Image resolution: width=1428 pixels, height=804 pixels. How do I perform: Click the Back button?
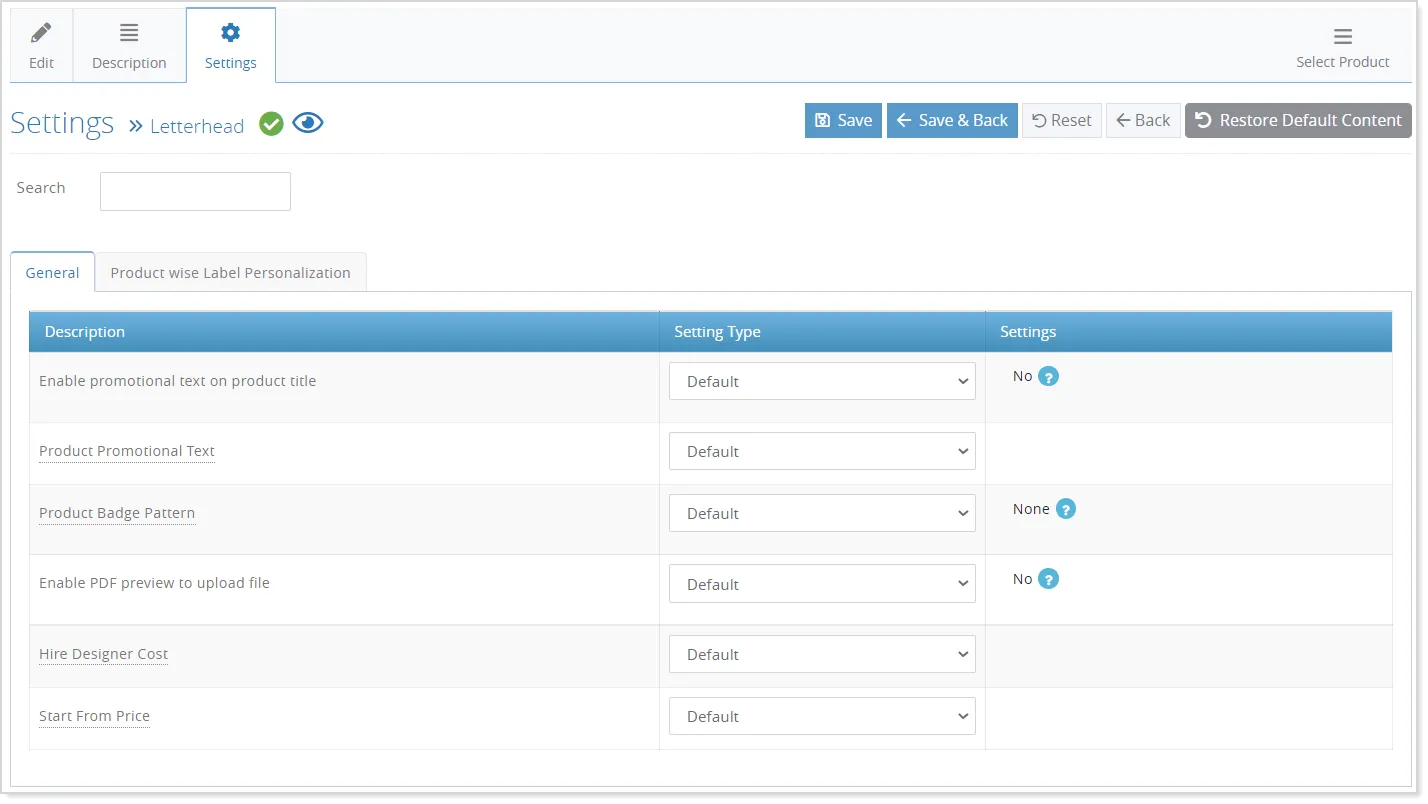(1143, 120)
